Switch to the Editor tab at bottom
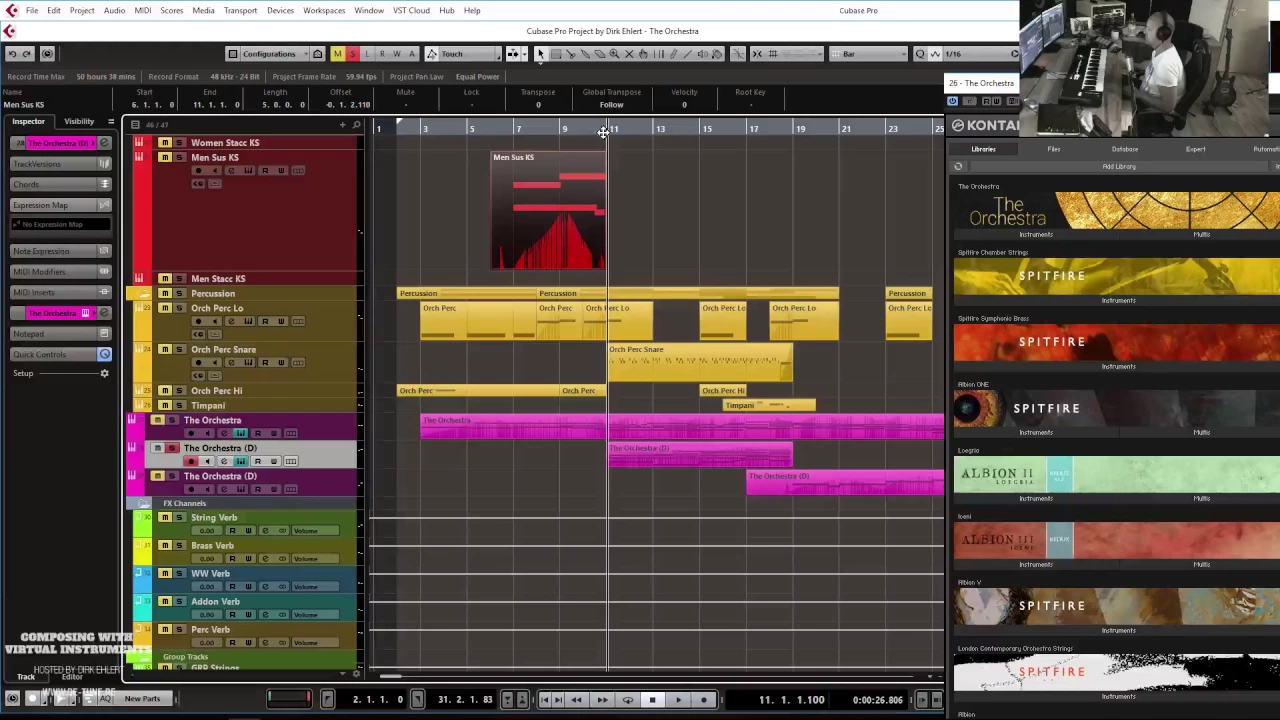Viewport: 1280px width, 720px height. tap(72, 677)
